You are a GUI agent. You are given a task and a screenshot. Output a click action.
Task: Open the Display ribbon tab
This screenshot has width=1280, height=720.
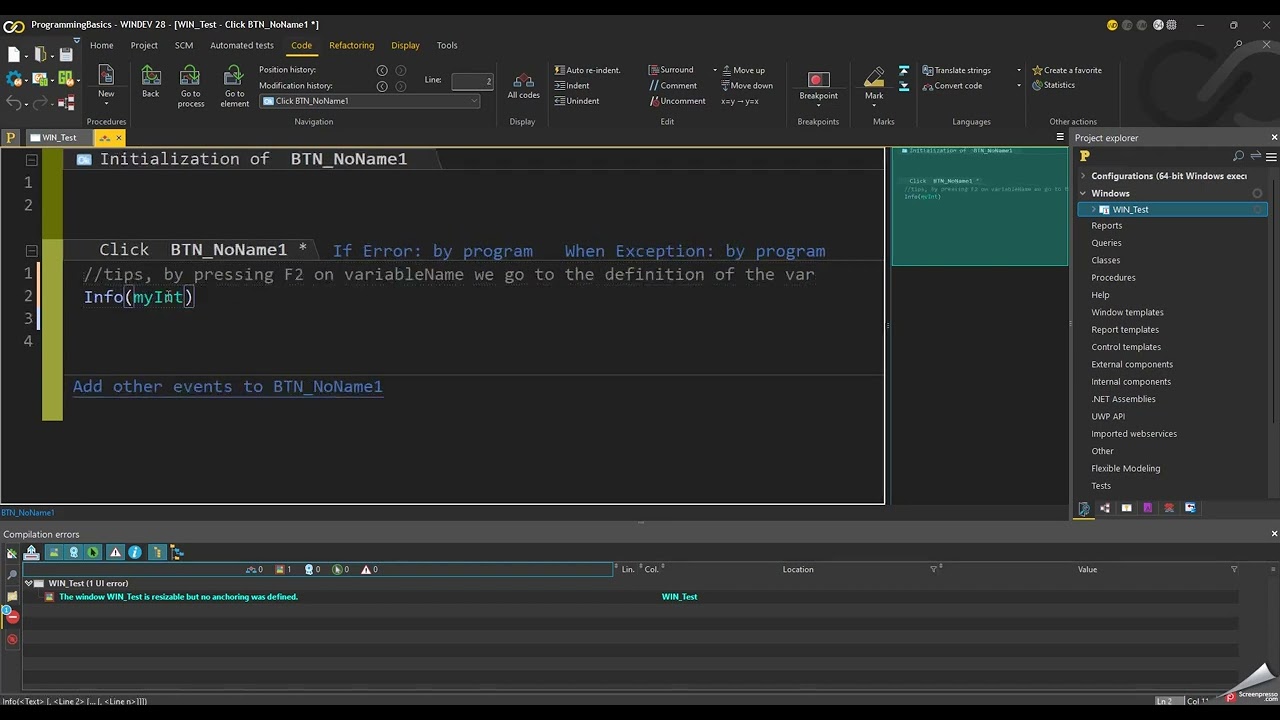(x=405, y=45)
